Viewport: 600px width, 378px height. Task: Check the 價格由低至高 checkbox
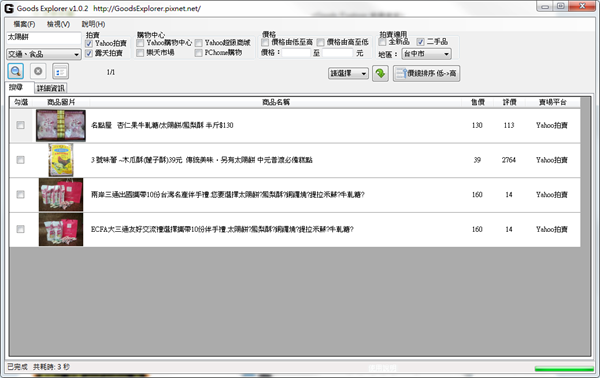[265, 42]
